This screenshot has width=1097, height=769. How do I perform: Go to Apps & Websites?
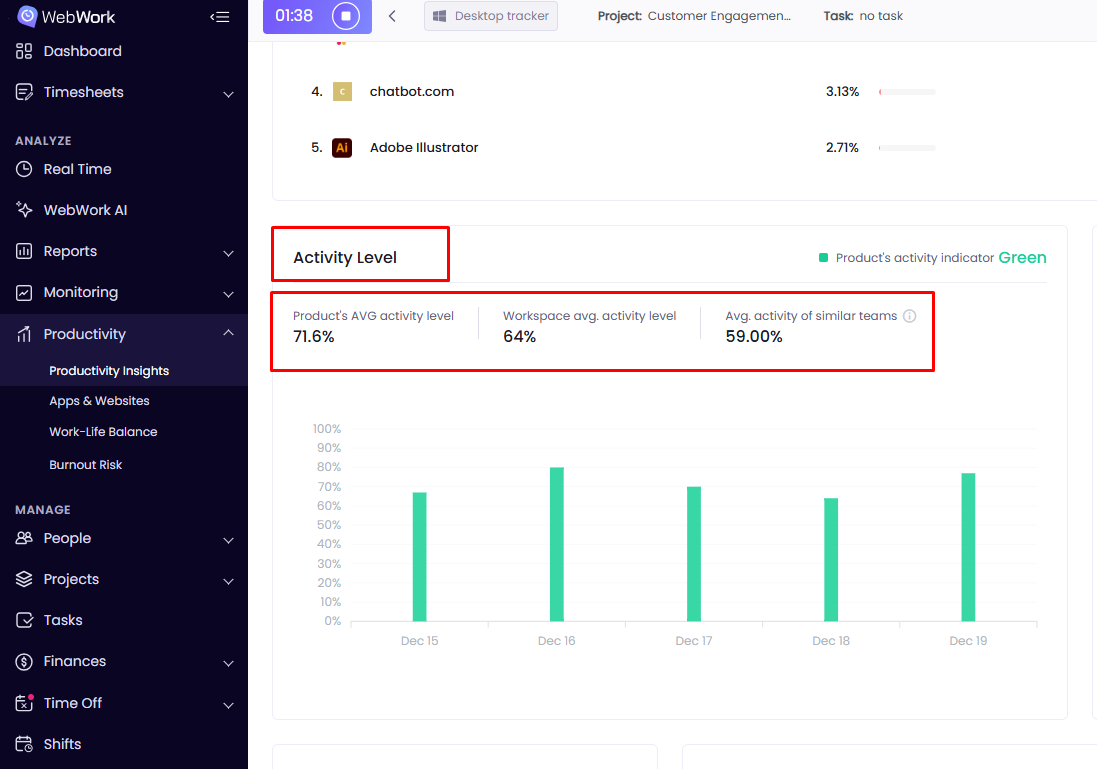(99, 401)
